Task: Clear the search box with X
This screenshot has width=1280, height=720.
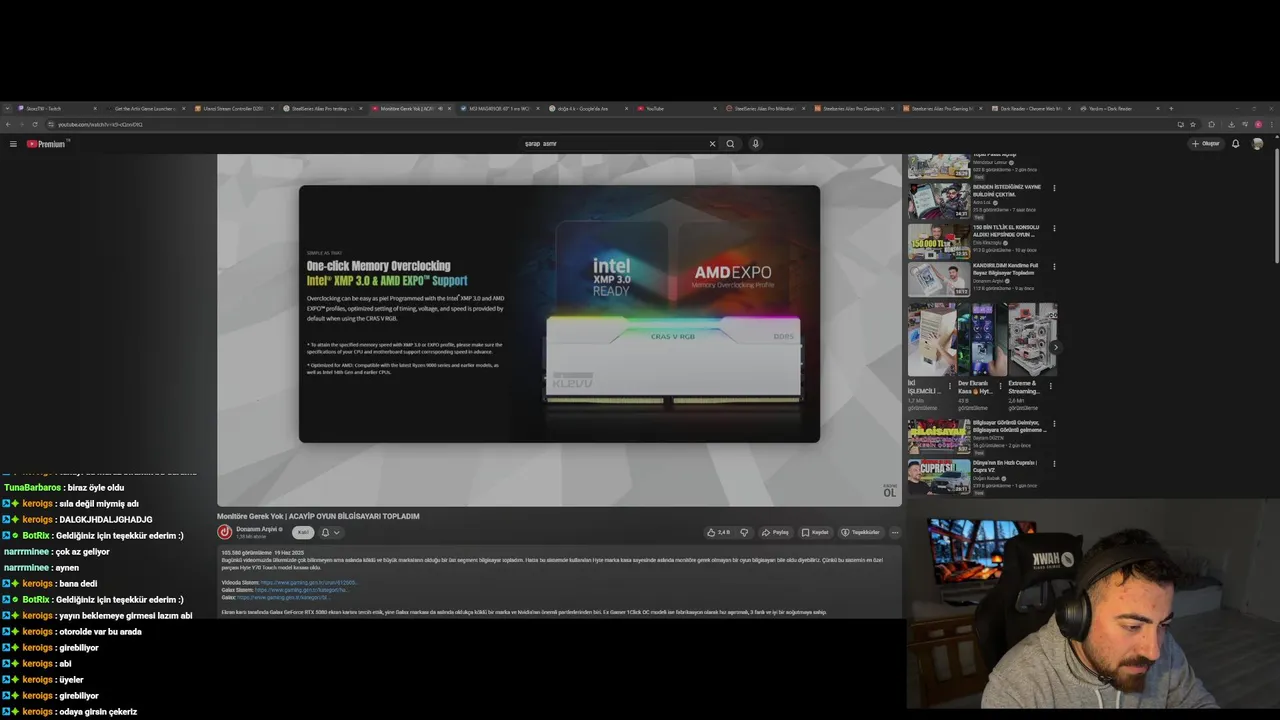Action: pos(712,144)
